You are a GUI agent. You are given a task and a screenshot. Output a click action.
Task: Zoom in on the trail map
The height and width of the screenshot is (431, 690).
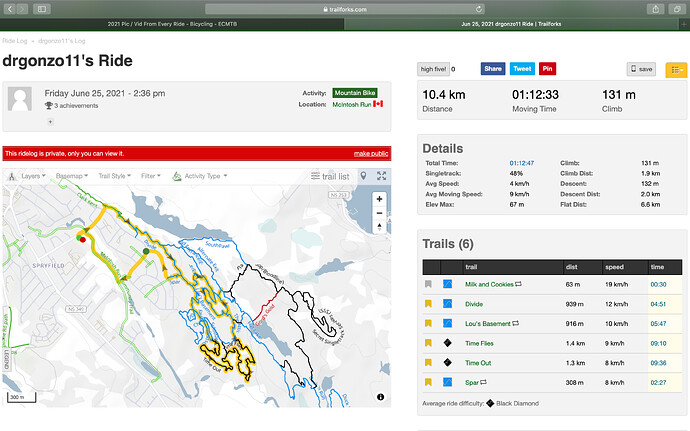[379, 198]
